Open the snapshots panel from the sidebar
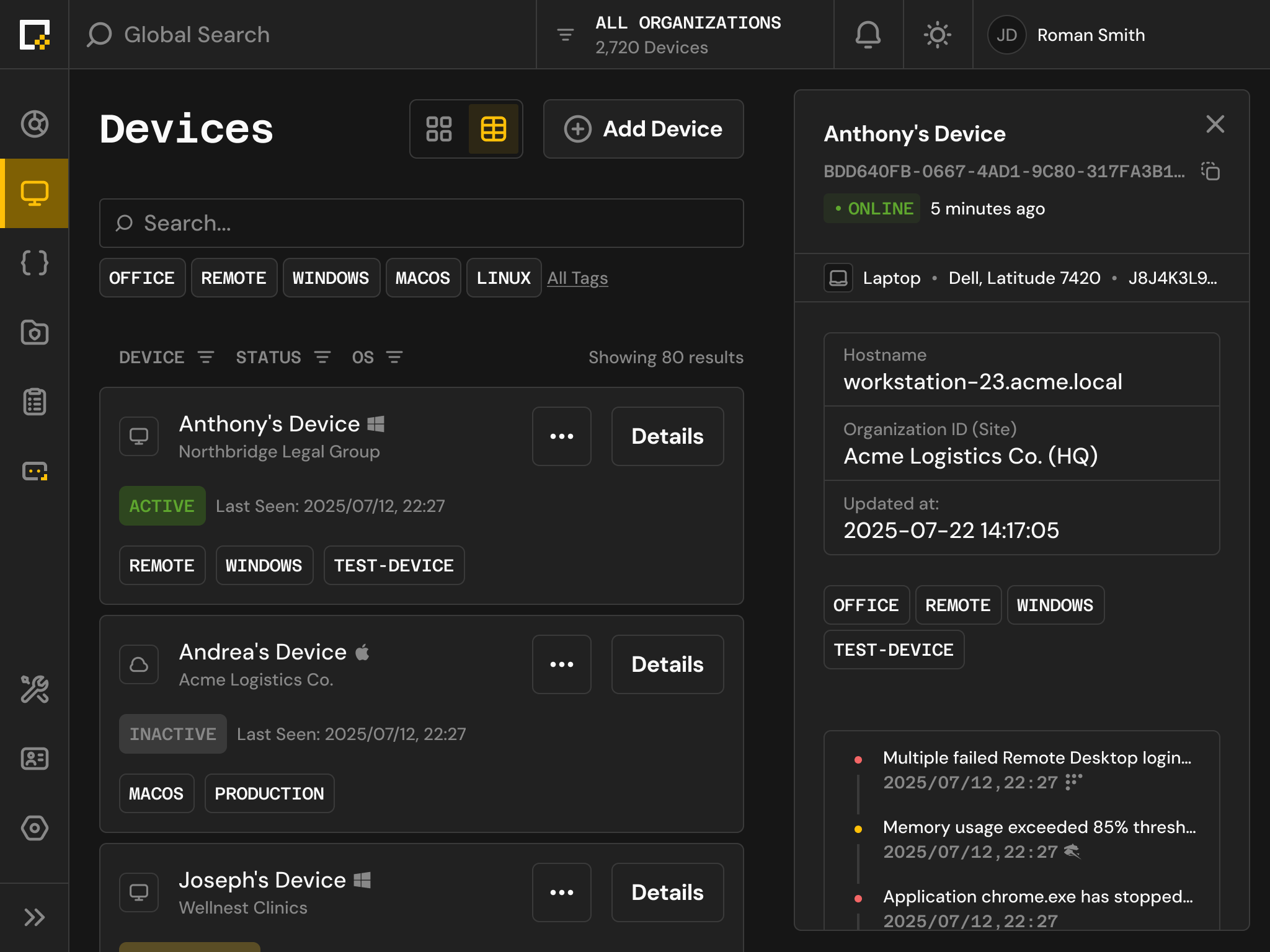The height and width of the screenshot is (952, 1270). pos(35,333)
